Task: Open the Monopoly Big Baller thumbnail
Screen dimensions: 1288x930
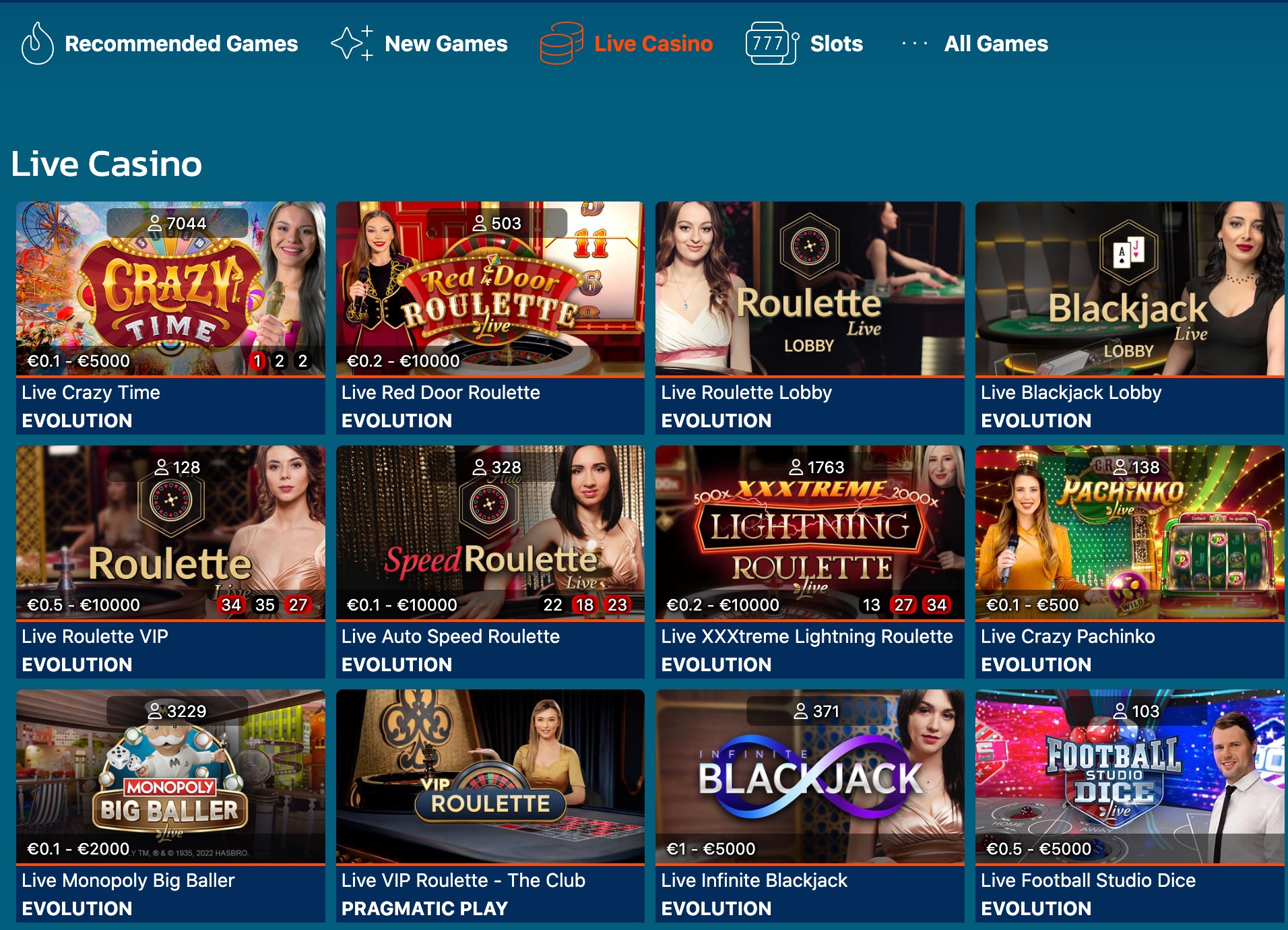Action: point(170,776)
